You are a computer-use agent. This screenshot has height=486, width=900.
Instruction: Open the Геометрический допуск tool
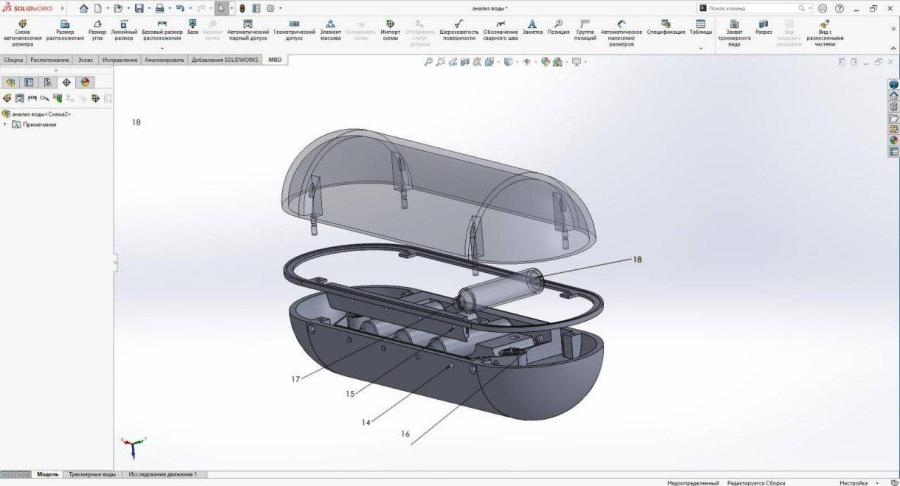[x=294, y=30]
